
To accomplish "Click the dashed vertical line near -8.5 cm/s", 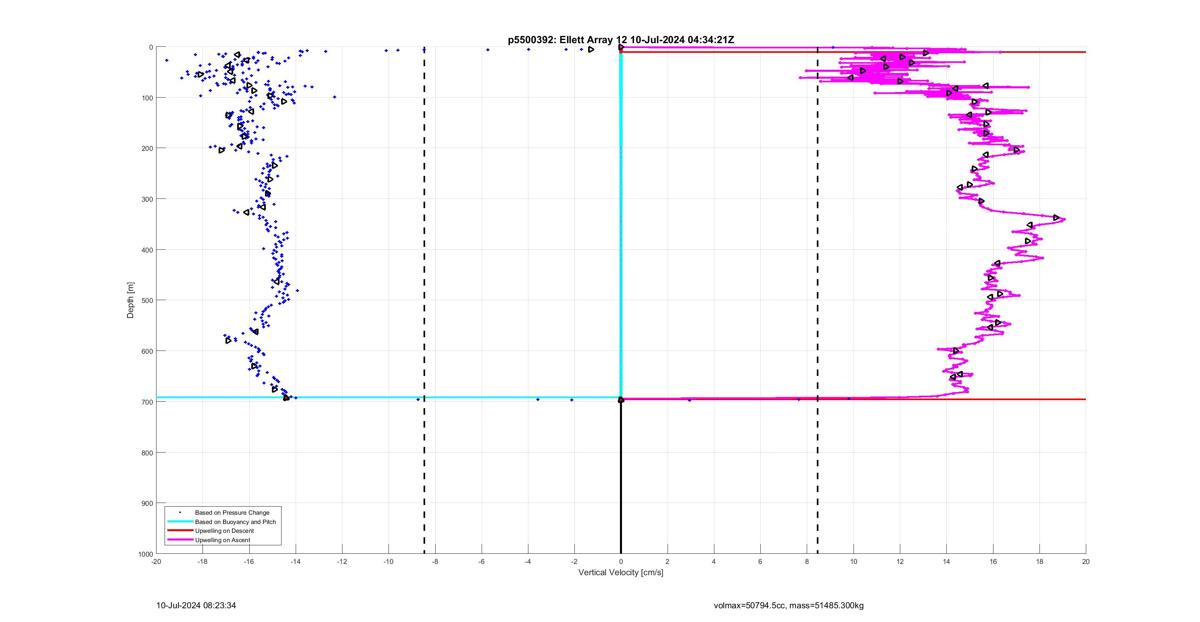I will coord(424,300).
